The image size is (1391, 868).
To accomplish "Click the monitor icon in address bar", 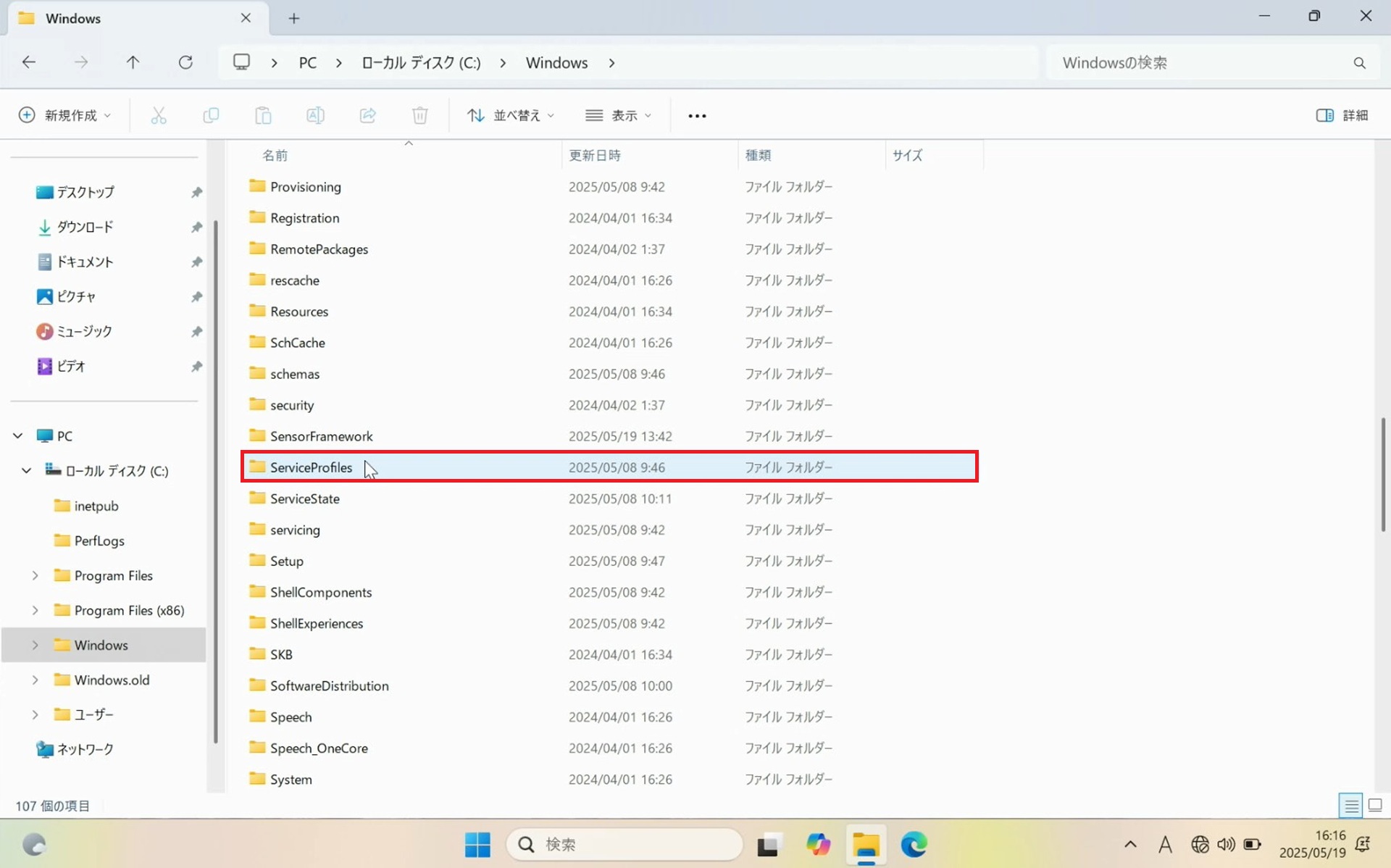I will click(241, 62).
